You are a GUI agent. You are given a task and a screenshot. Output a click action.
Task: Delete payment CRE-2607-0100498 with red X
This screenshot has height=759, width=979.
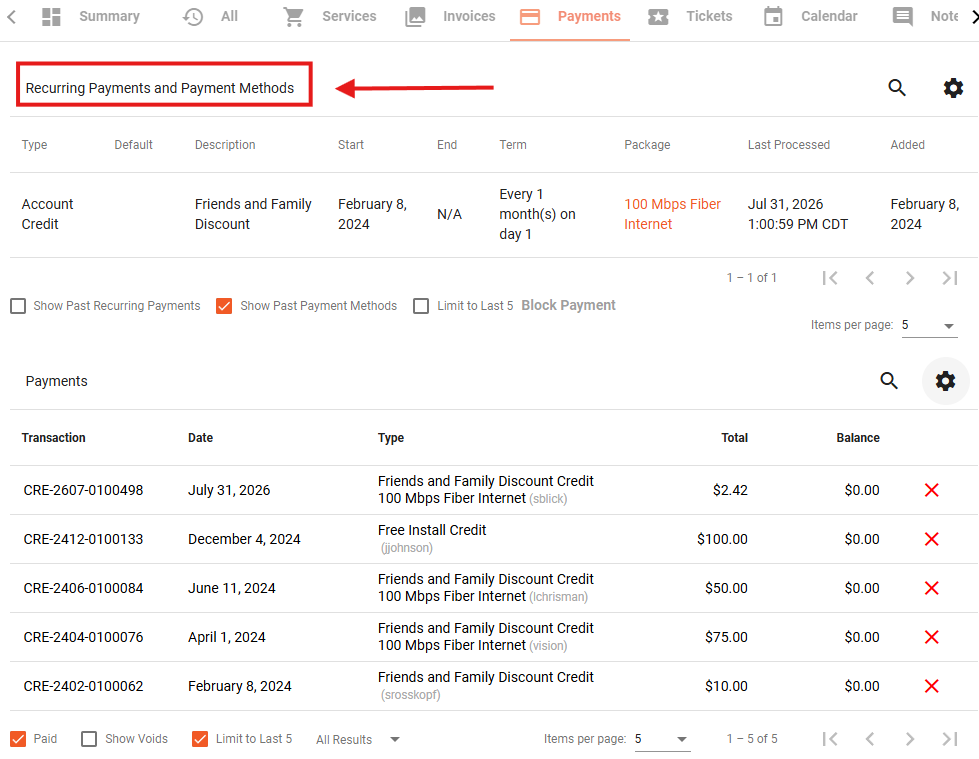pos(932,491)
